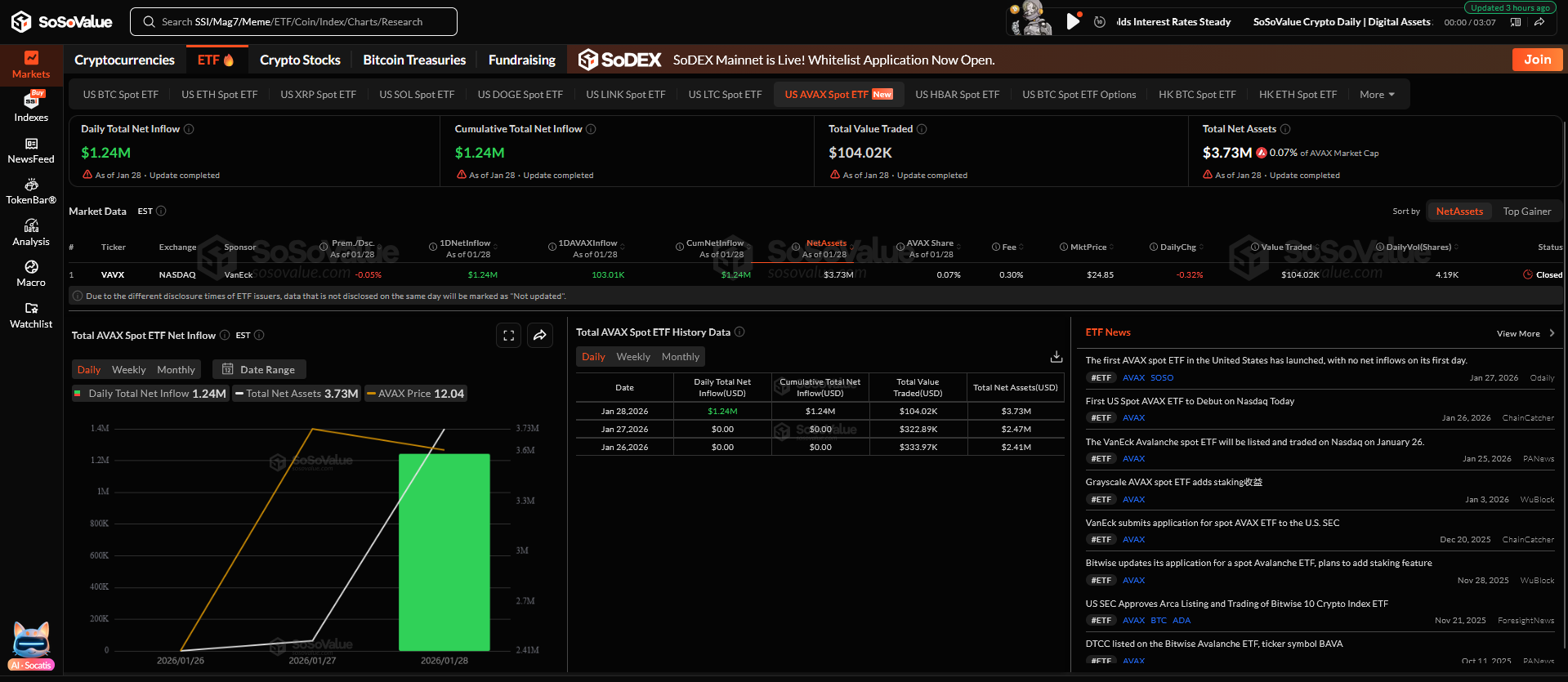The height and width of the screenshot is (682, 1568).
Task: Sort market data by Top Gainer
Action: pyautogui.click(x=1526, y=212)
